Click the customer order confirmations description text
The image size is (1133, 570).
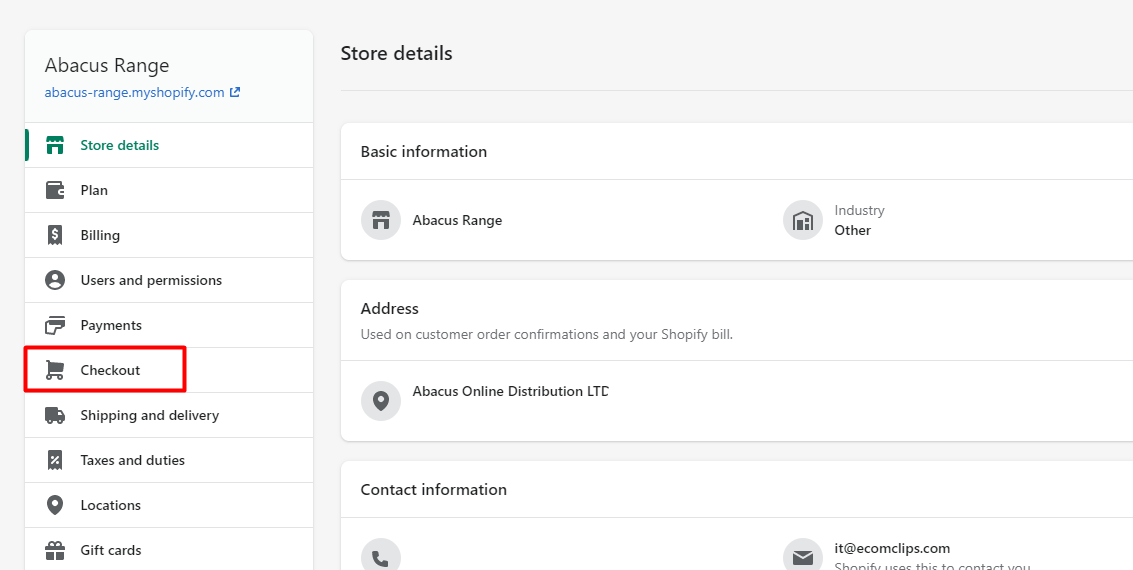click(547, 334)
